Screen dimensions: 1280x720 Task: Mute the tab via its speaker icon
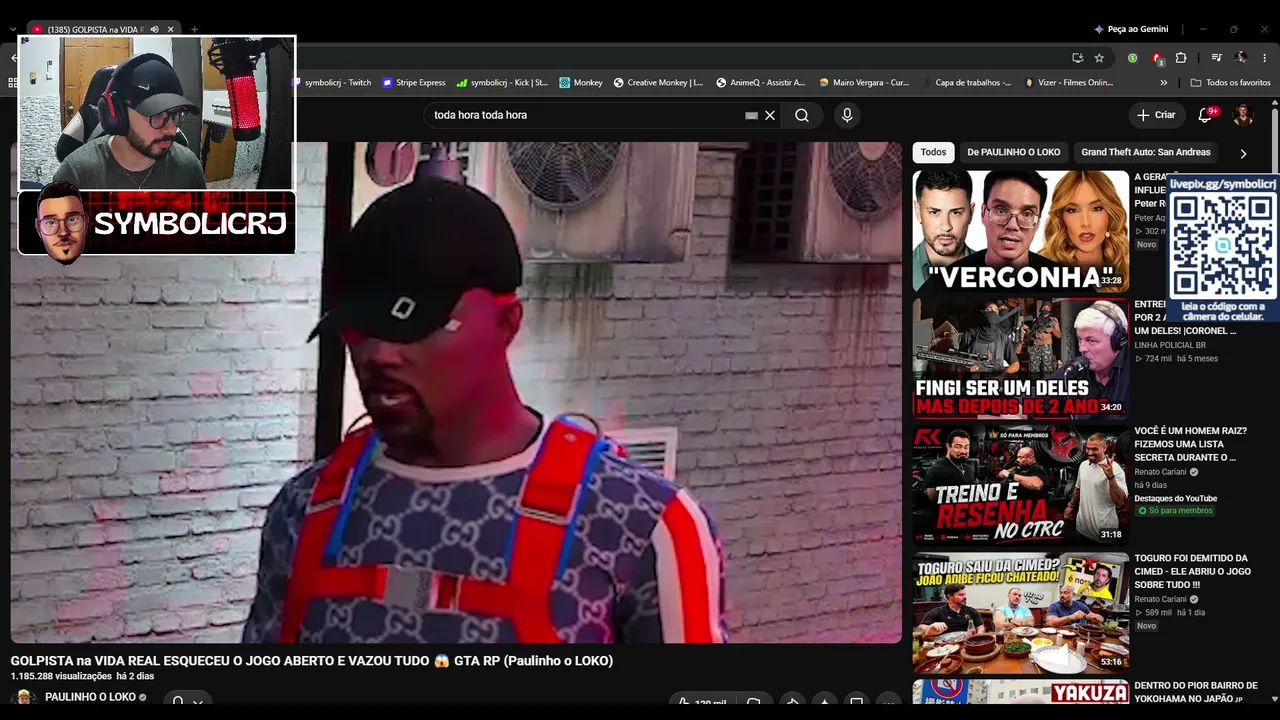click(154, 30)
